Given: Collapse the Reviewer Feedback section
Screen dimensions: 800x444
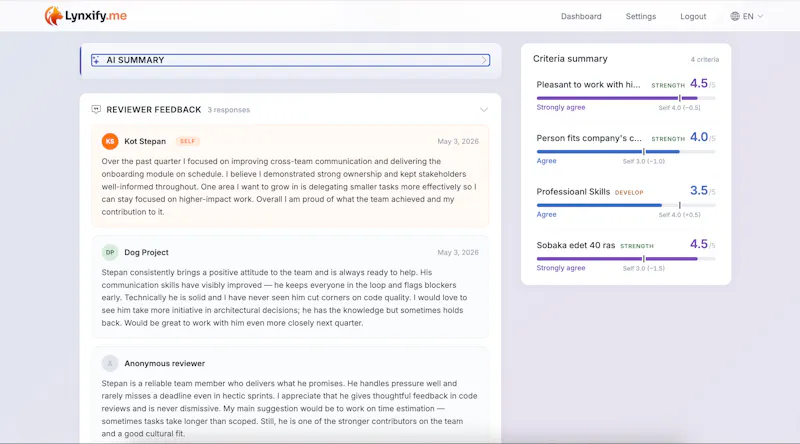Looking at the screenshot, I should pyautogui.click(x=484, y=110).
